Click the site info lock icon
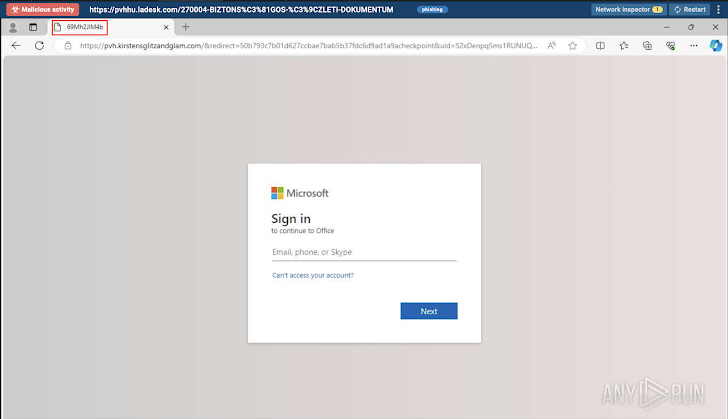This screenshot has width=728, height=419. click(x=67, y=45)
